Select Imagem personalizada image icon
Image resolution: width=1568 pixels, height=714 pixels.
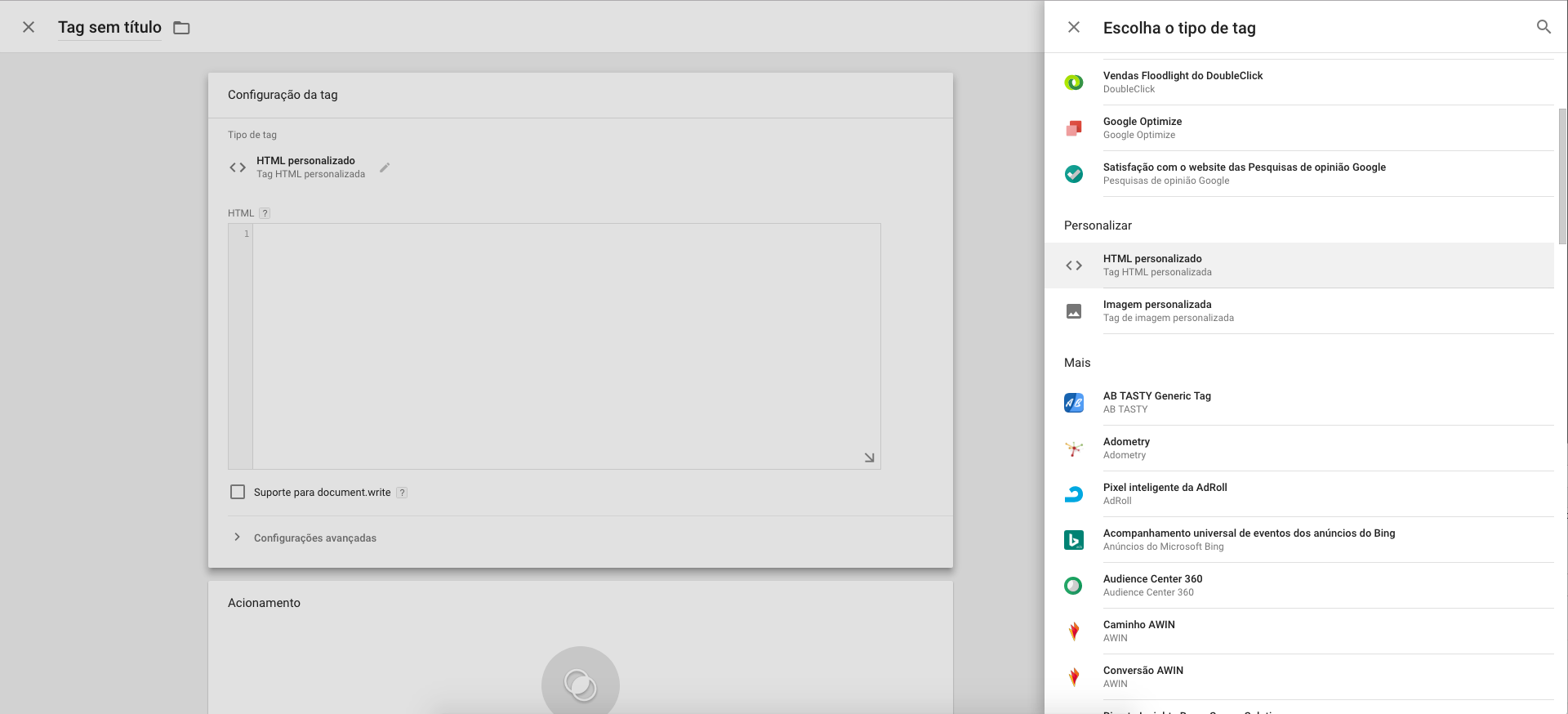point(1074,311)
